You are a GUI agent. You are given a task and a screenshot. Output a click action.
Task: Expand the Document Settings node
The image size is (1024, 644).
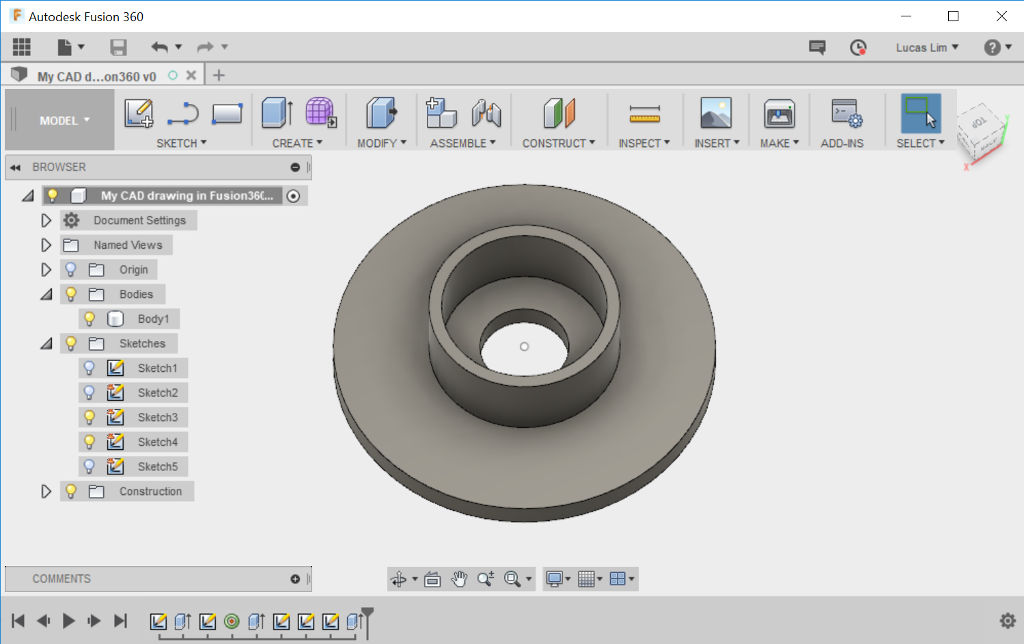(x=46, y=220)
